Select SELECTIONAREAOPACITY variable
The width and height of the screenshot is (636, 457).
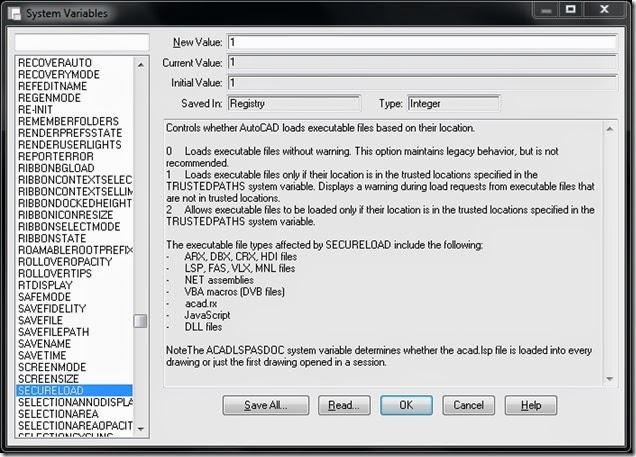point(75,426)
